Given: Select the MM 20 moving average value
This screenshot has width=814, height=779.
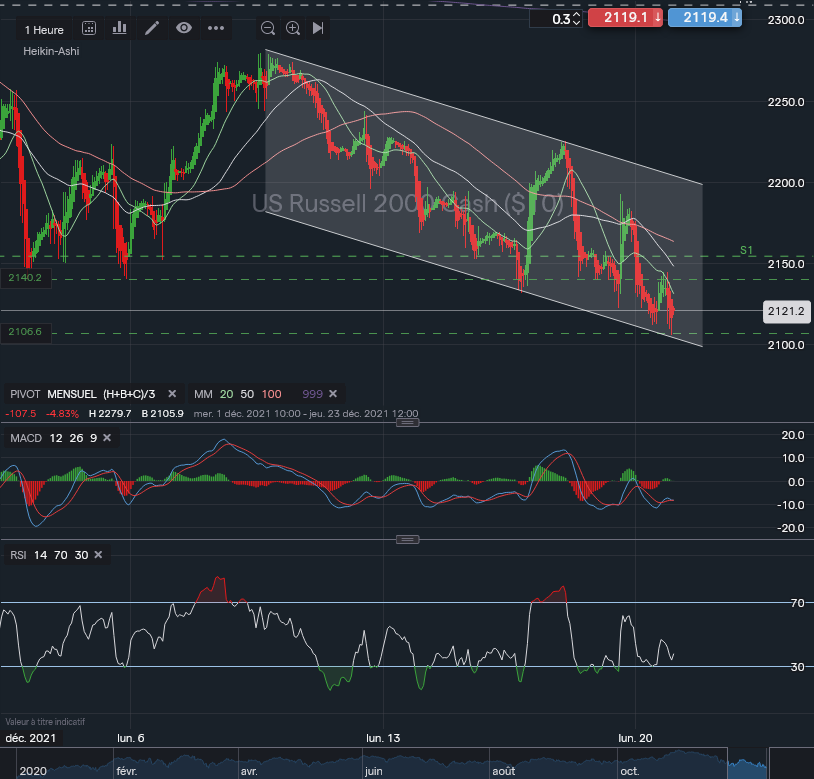Looking at the screenshot, I should point(226,394).
